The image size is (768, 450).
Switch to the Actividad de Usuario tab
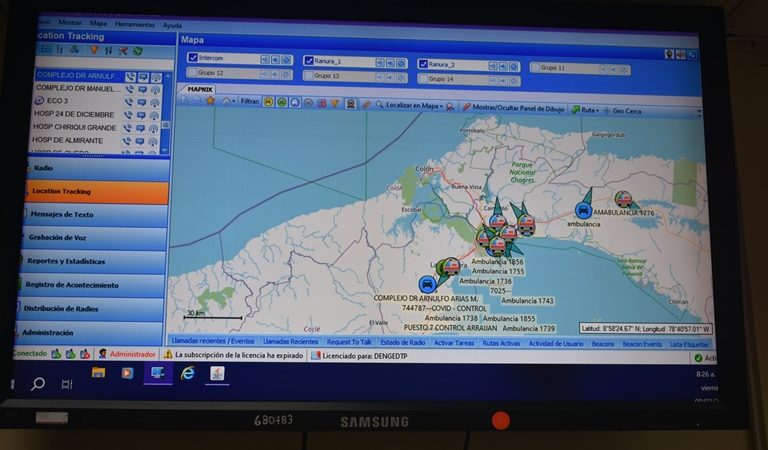click(x=555, y=344)
